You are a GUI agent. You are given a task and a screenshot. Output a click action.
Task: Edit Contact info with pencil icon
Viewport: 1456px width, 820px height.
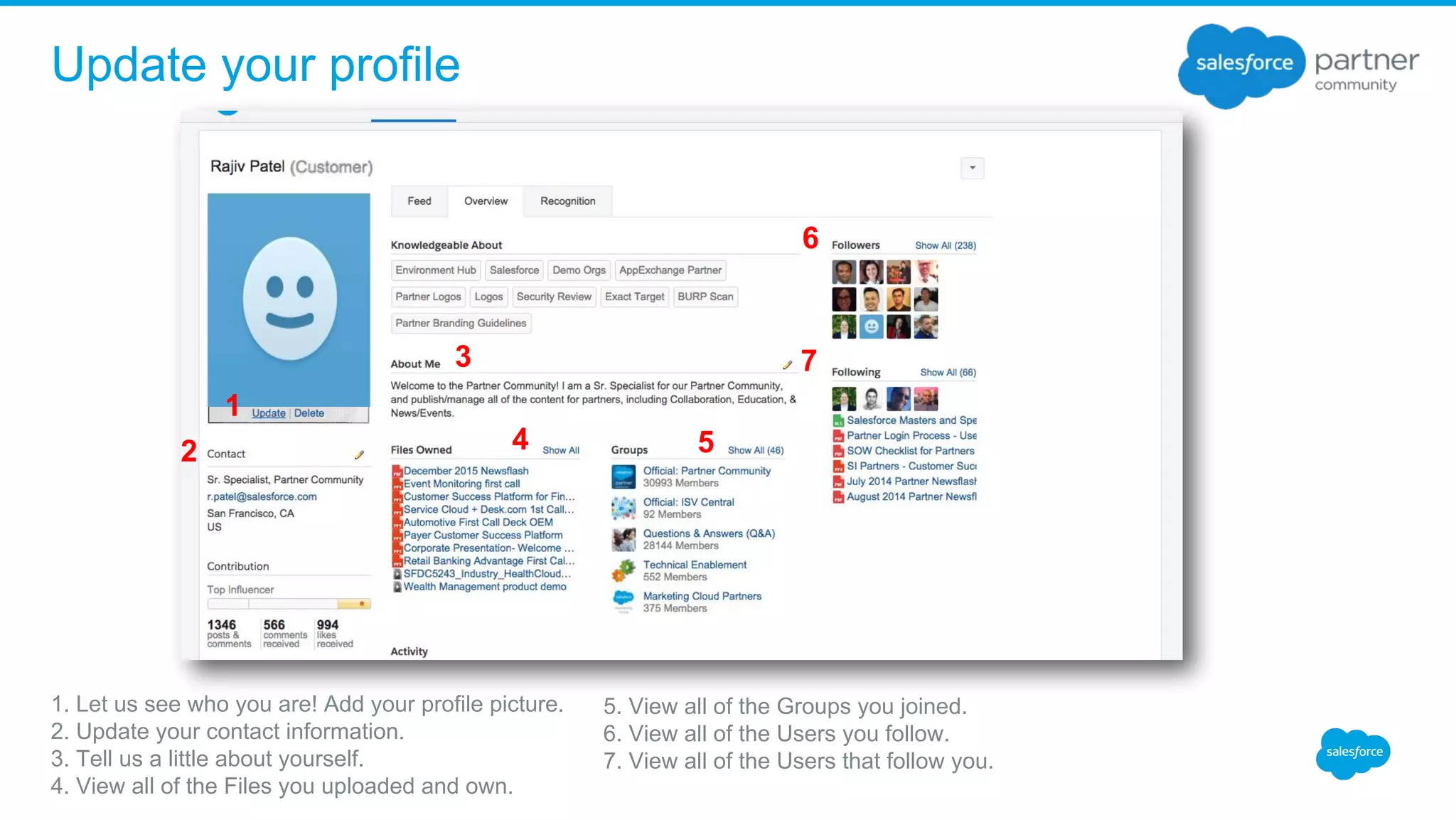tap(359, 454)
